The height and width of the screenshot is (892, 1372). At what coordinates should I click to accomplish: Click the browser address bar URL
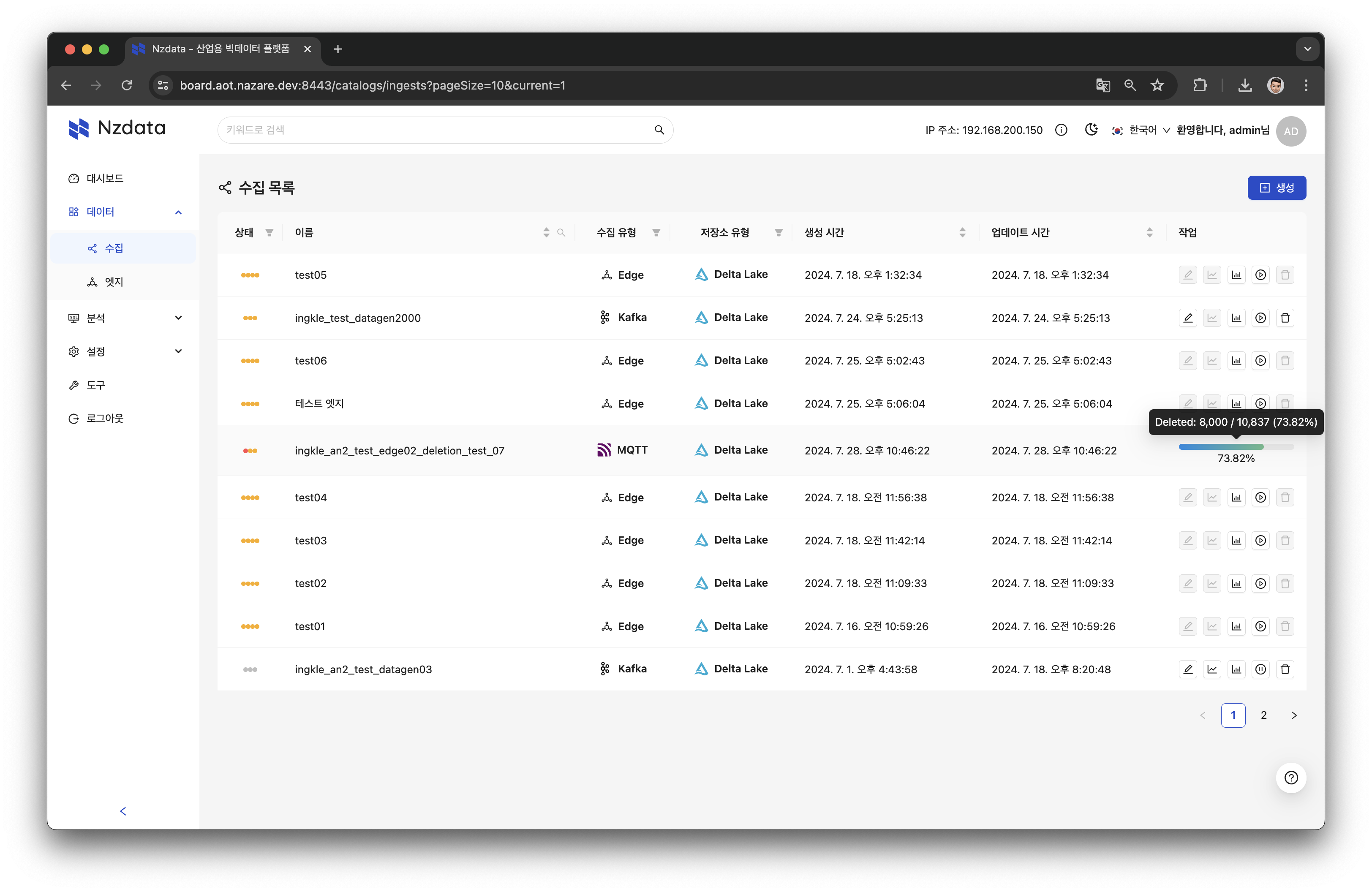[373, 85]
